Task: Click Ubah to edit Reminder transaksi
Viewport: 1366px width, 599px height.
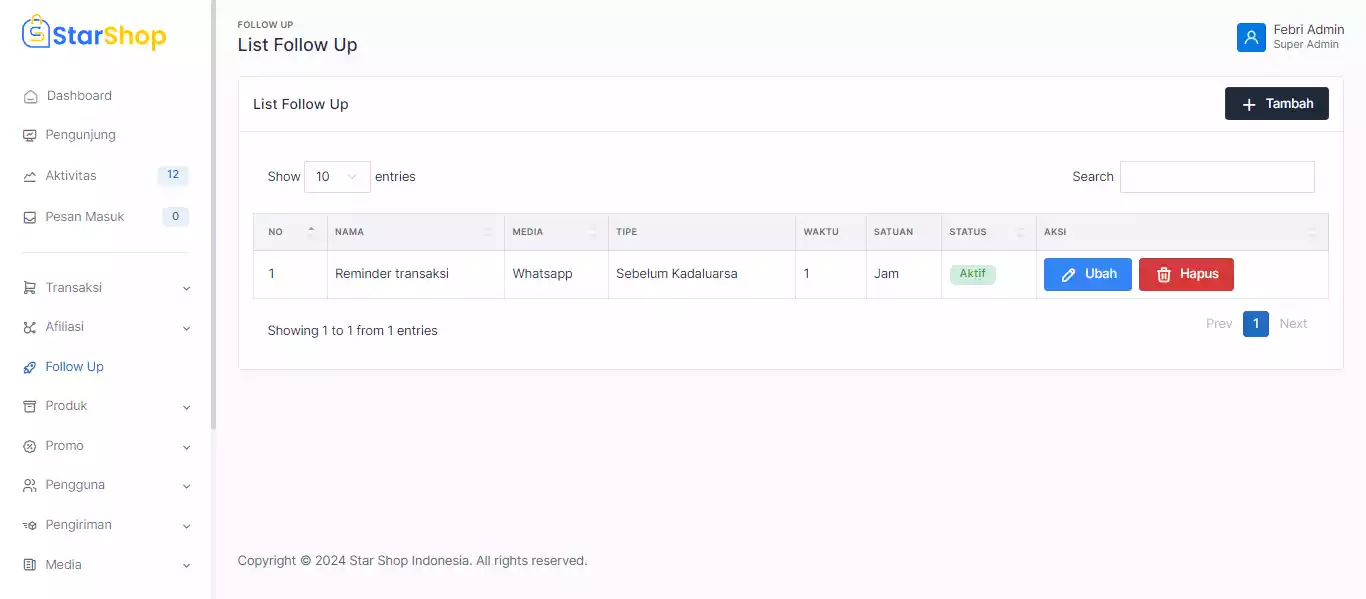Action: (x=1087, y=274)
